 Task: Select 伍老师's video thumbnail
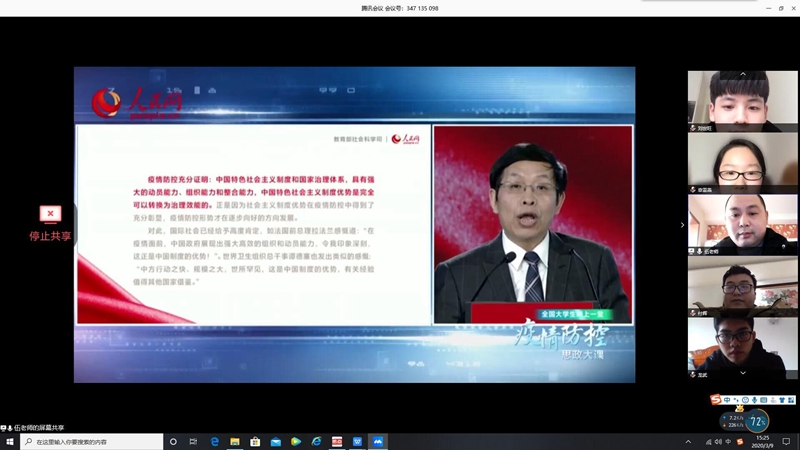click(x=742, y=225)
